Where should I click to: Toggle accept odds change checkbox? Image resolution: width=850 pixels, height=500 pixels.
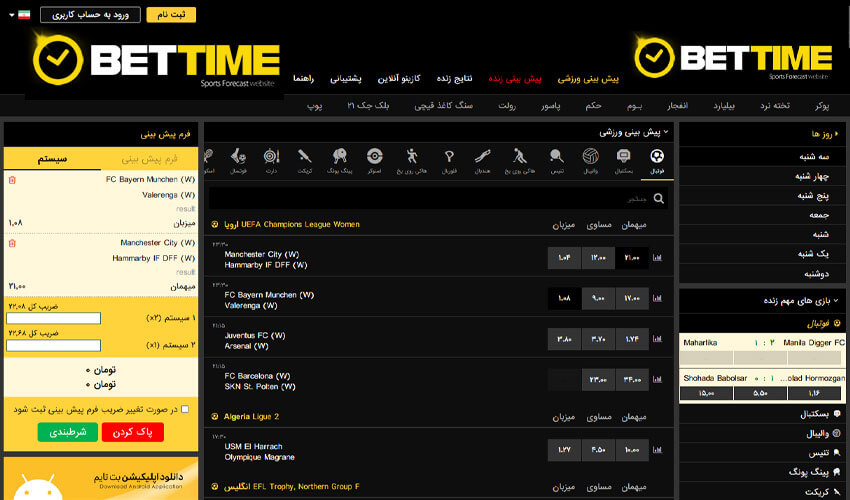click(x=185, y=409)
